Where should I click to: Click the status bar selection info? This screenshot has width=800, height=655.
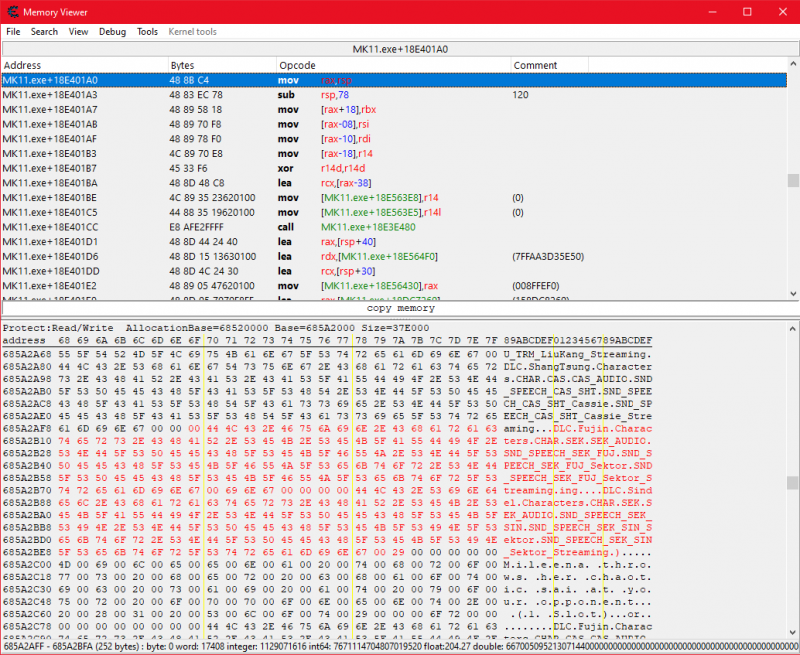[400, 646]
